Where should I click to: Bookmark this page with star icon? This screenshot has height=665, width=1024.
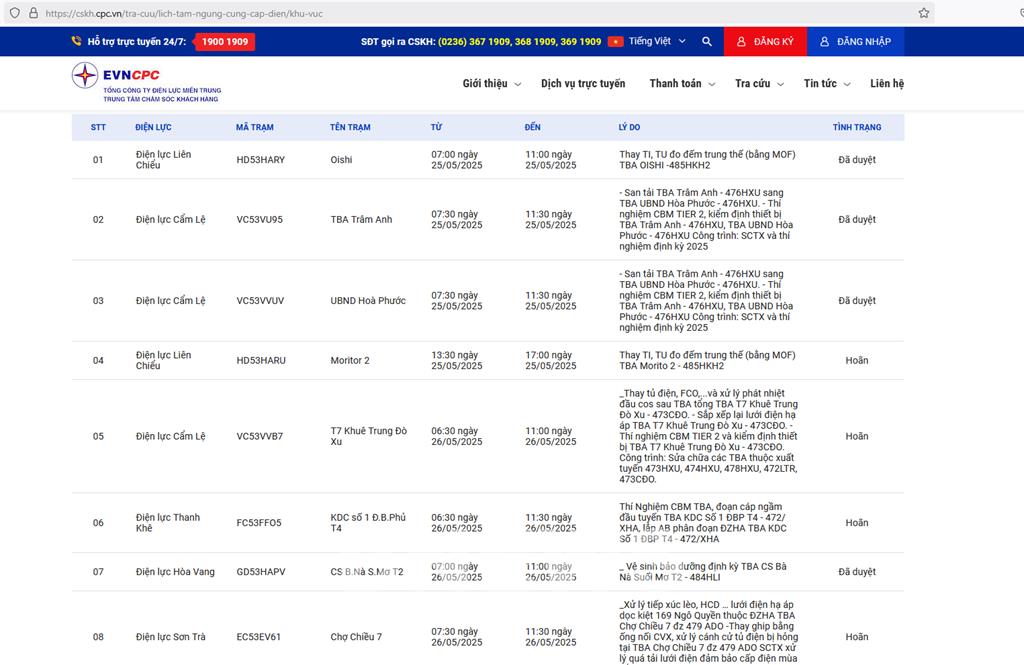(923, 13)
